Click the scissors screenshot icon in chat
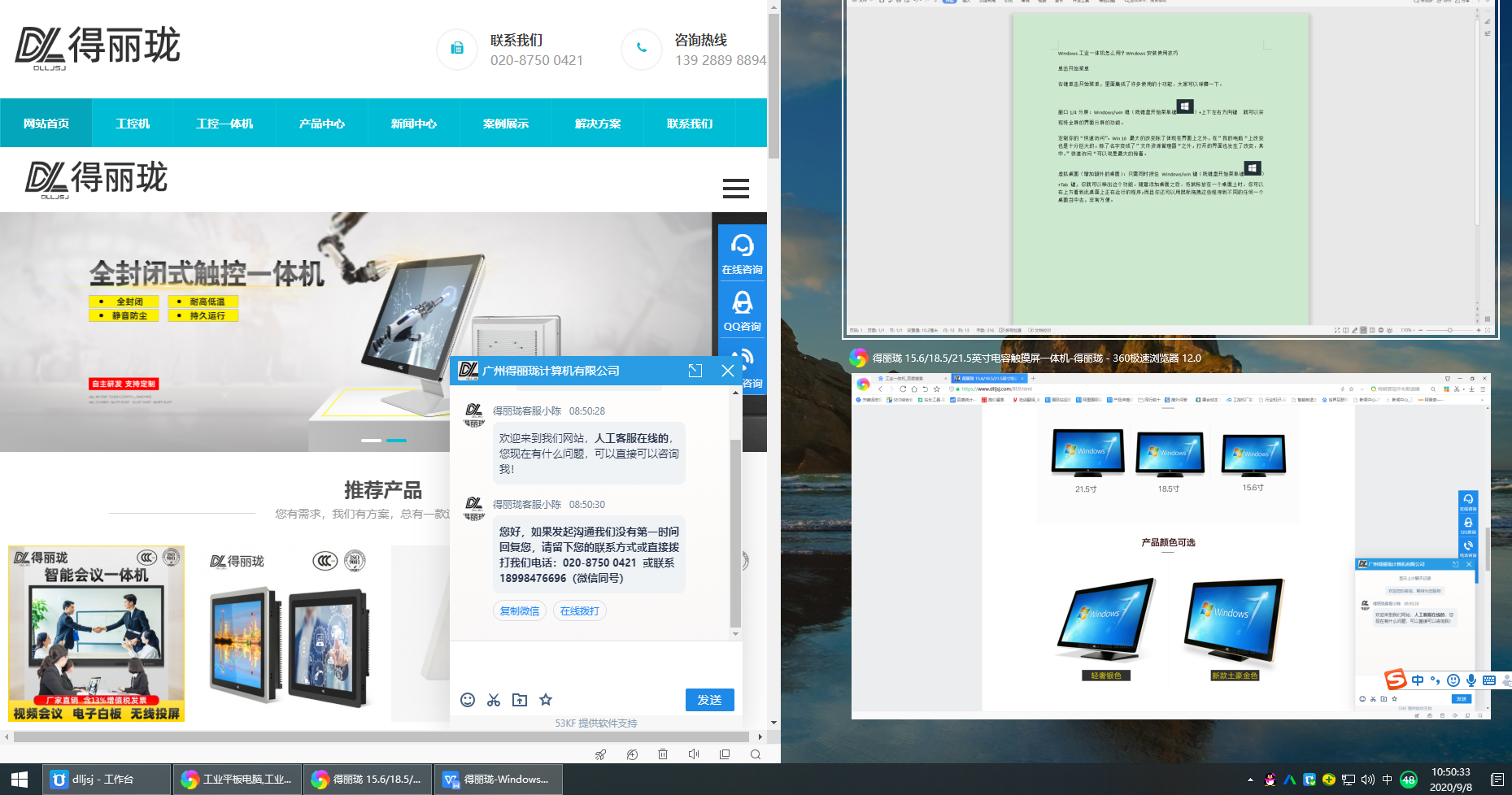Screen dimensions: 1512x795 [x=494, y=700]
